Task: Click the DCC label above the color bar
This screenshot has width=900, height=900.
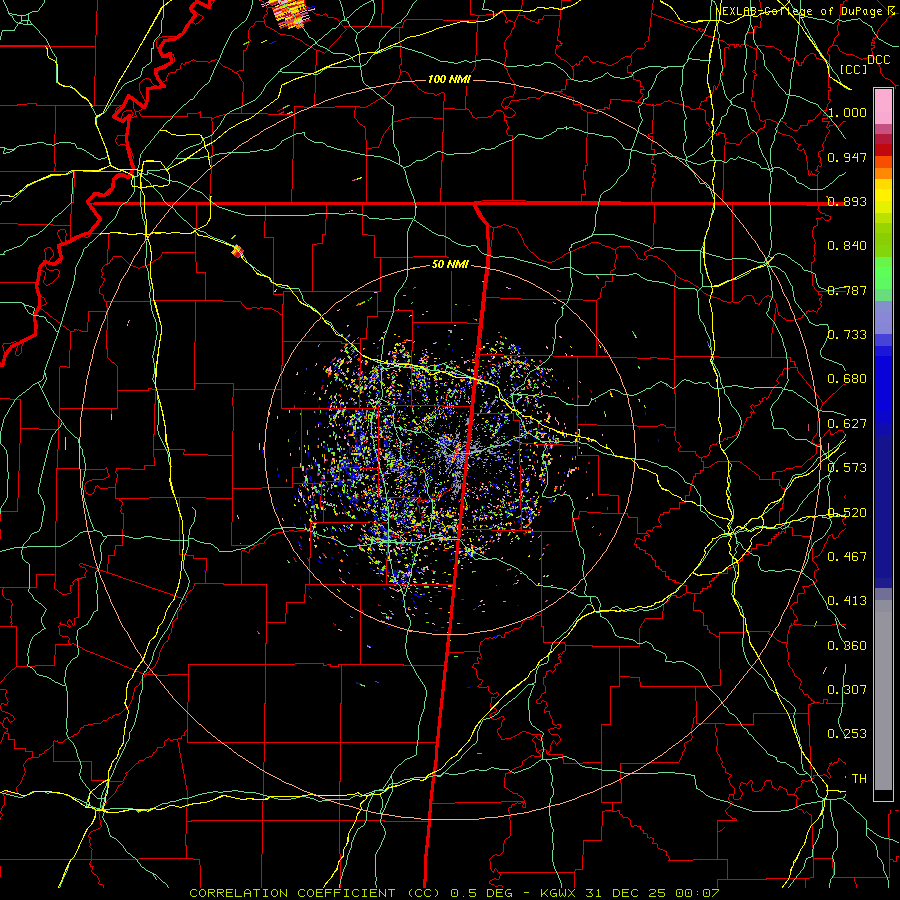Action: tap(879, 60)
